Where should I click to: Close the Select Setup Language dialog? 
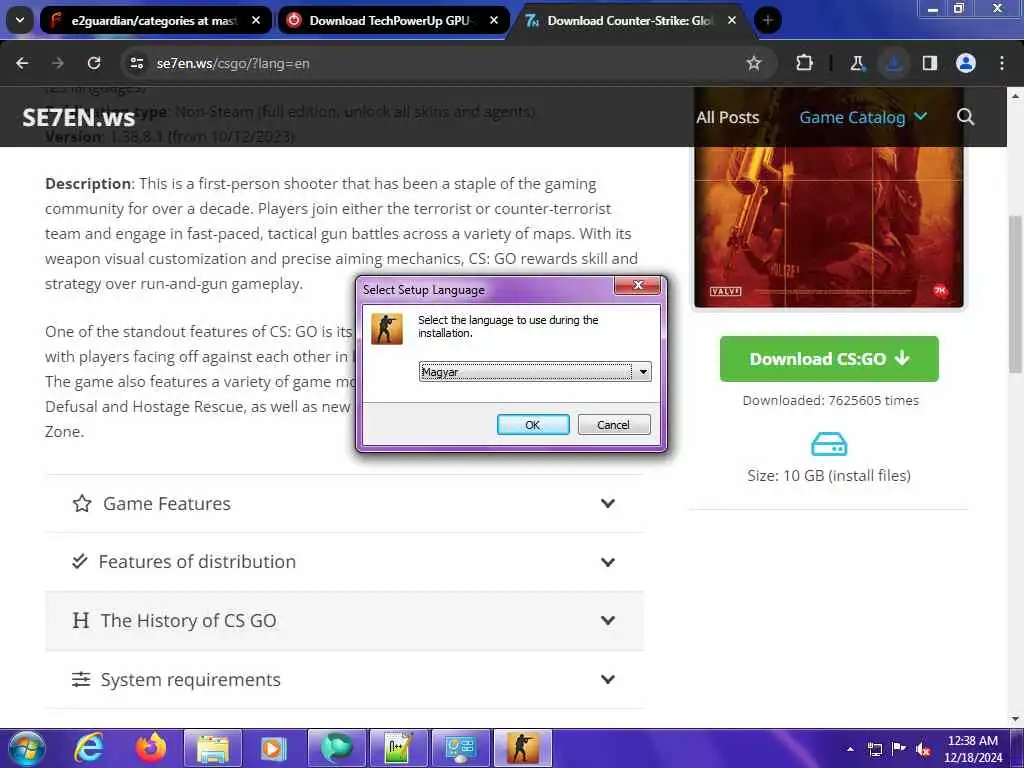click(x=637, y=285)
